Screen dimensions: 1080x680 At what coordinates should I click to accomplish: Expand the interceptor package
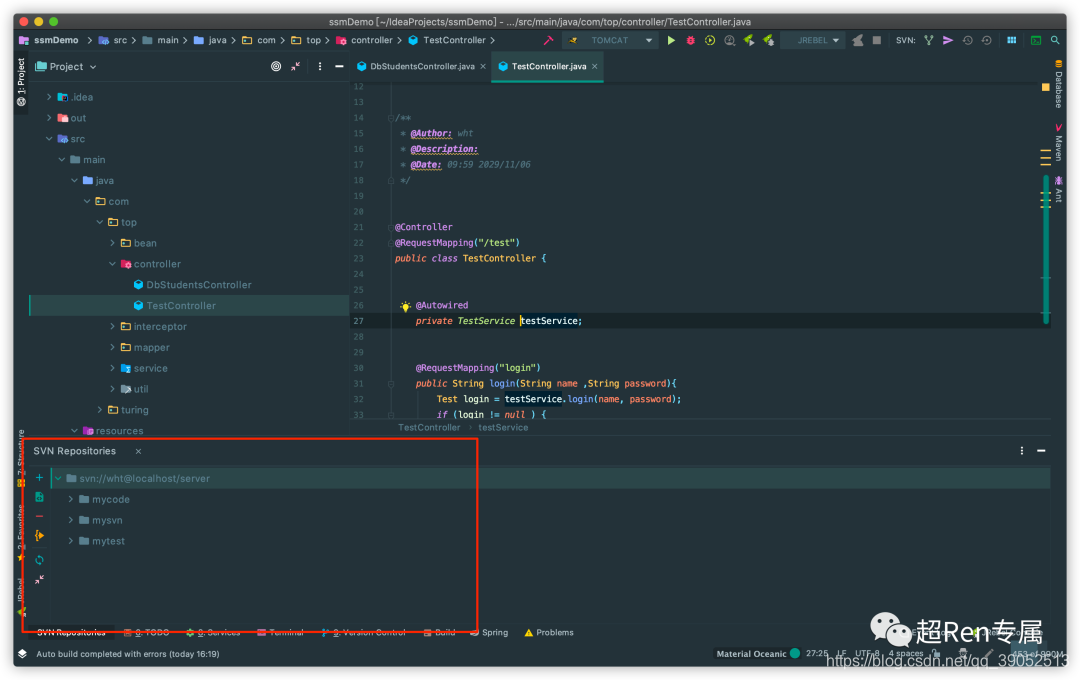coord(112,327)
